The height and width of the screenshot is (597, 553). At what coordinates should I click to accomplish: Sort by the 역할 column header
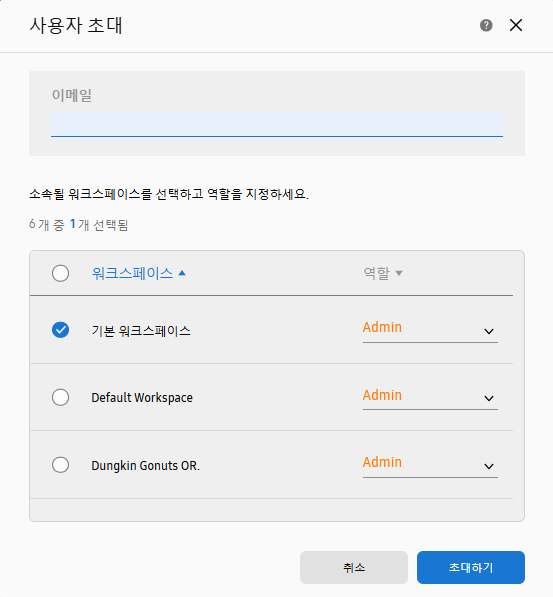pos(376,273)
